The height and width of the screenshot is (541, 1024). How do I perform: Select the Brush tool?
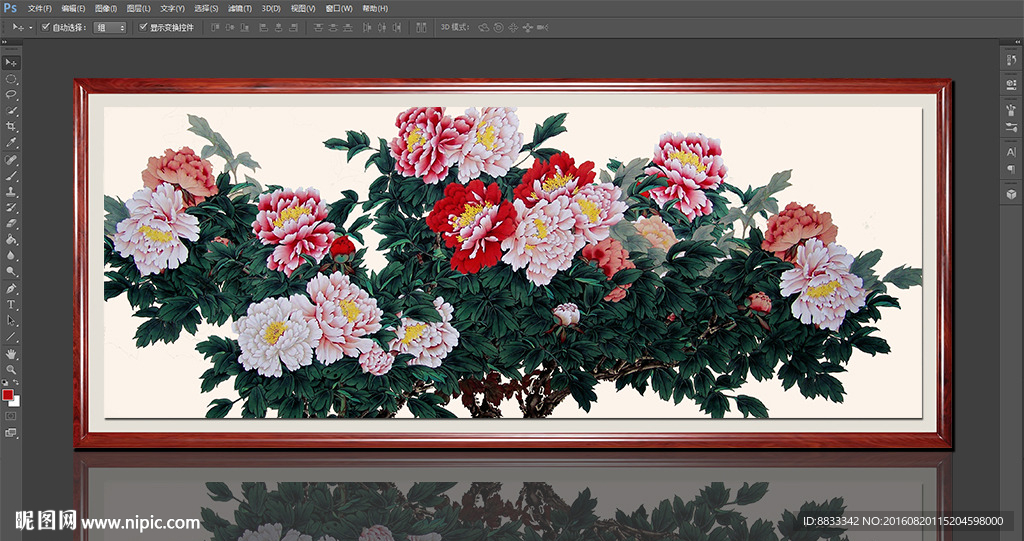tap(11, 176)
